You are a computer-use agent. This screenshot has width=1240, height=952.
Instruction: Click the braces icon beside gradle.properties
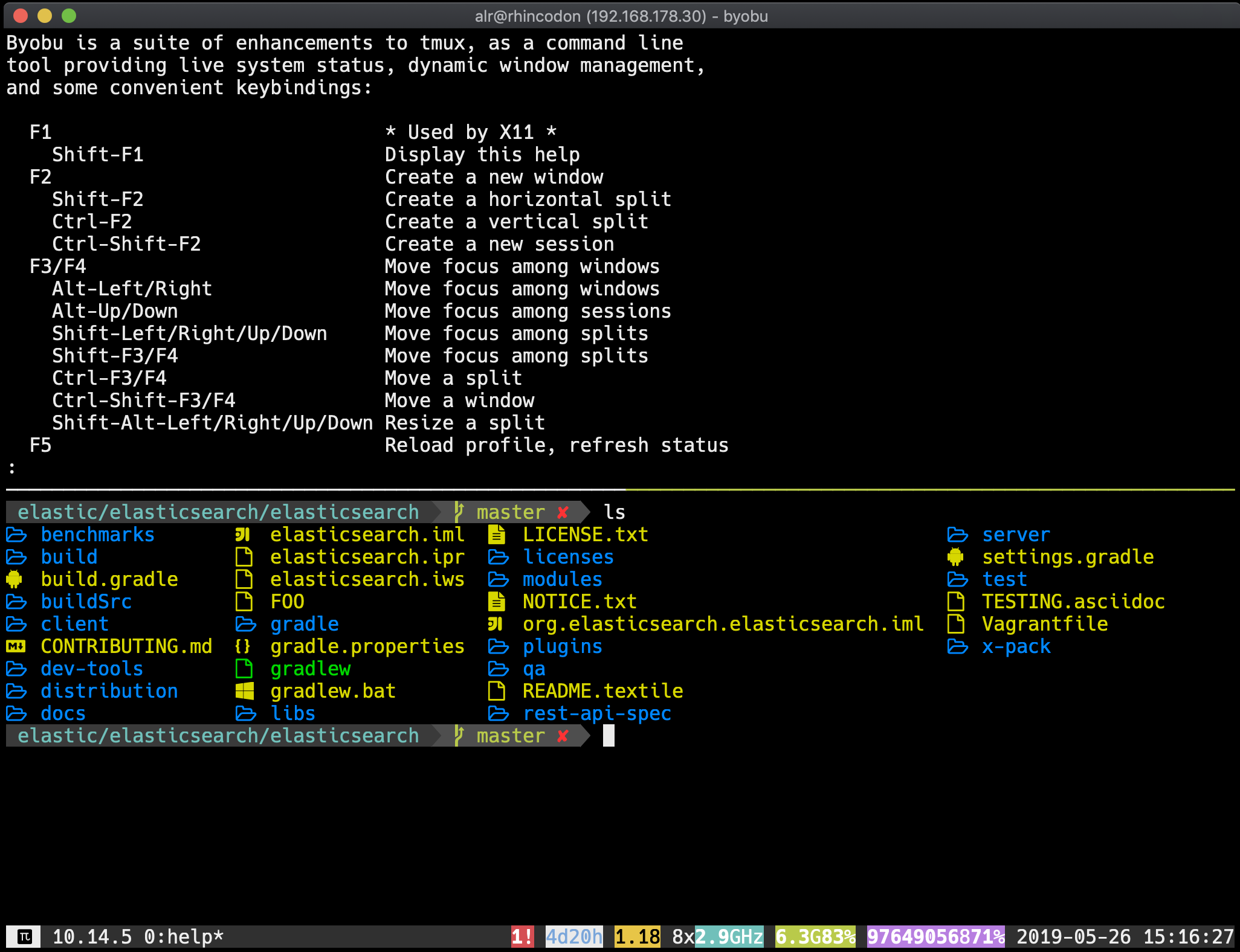(243, 647)
